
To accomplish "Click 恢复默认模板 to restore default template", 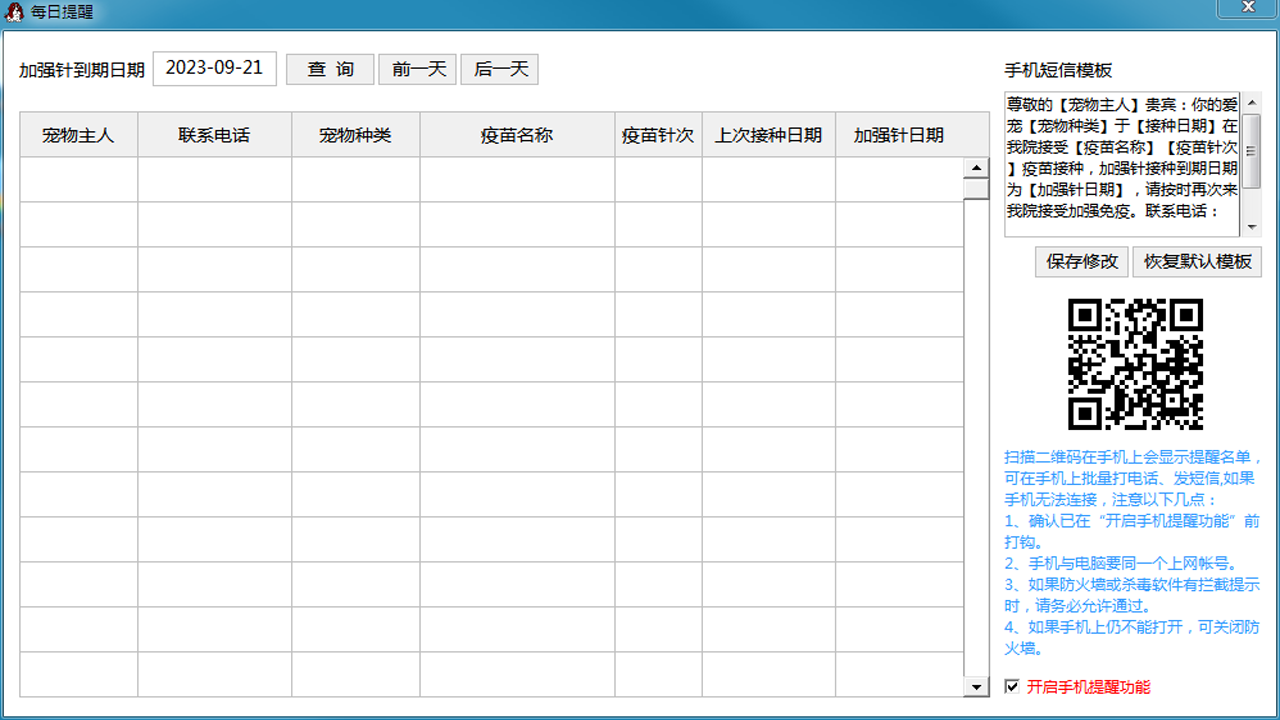I will coord(1197,261).
